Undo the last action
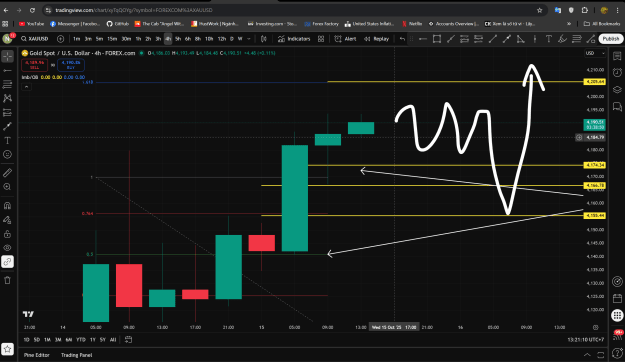625x362 pixels. click(x=402, y=39)
